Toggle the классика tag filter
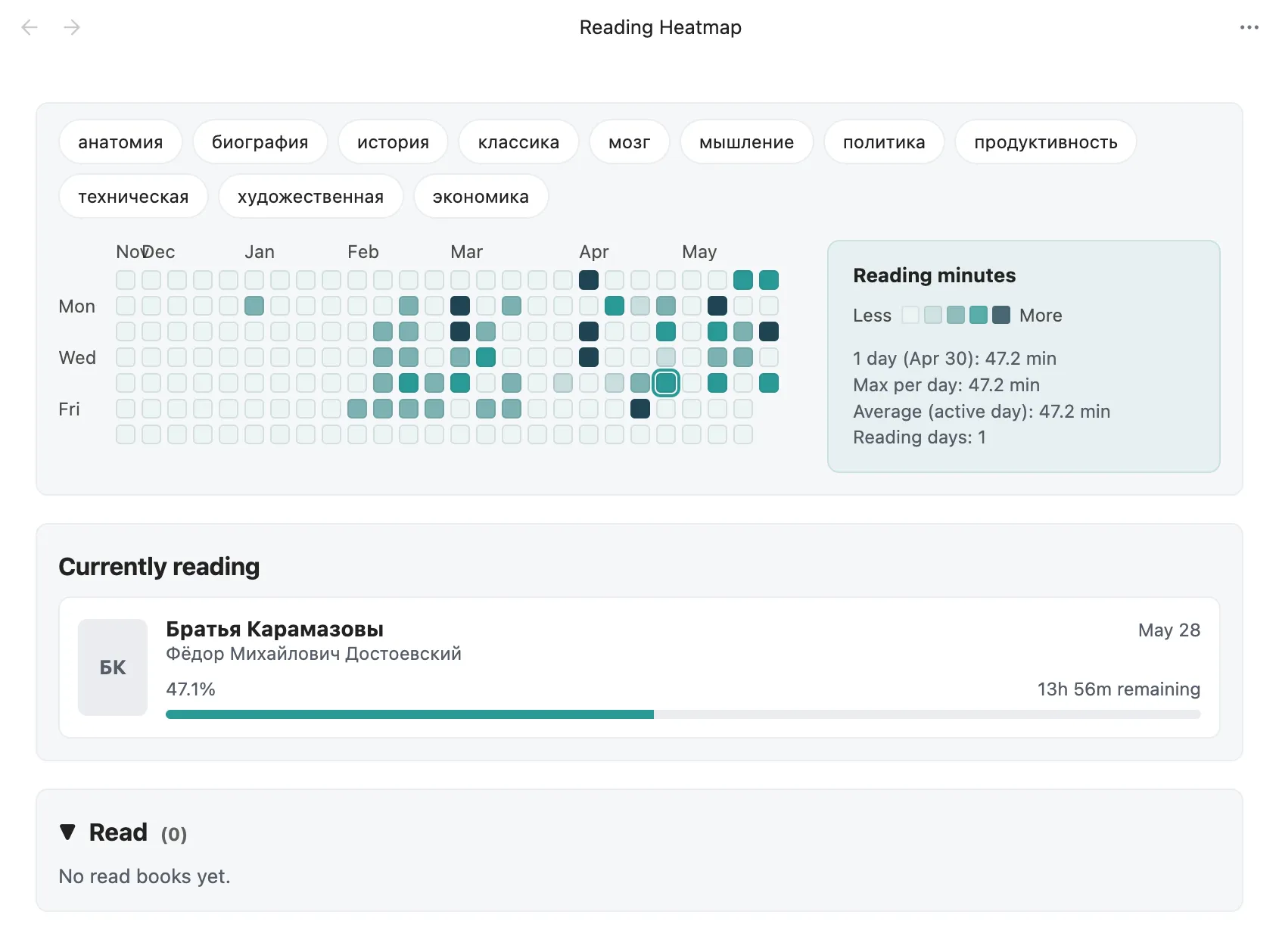This screenshot has height=952, width=1279. [x=518, y=142]
